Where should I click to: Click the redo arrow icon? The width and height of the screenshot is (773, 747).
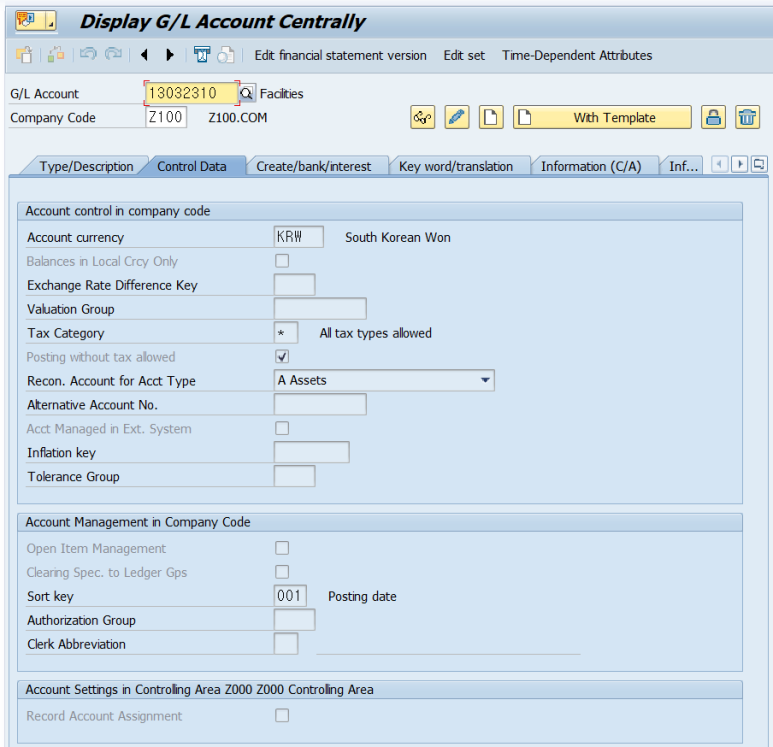113,54
